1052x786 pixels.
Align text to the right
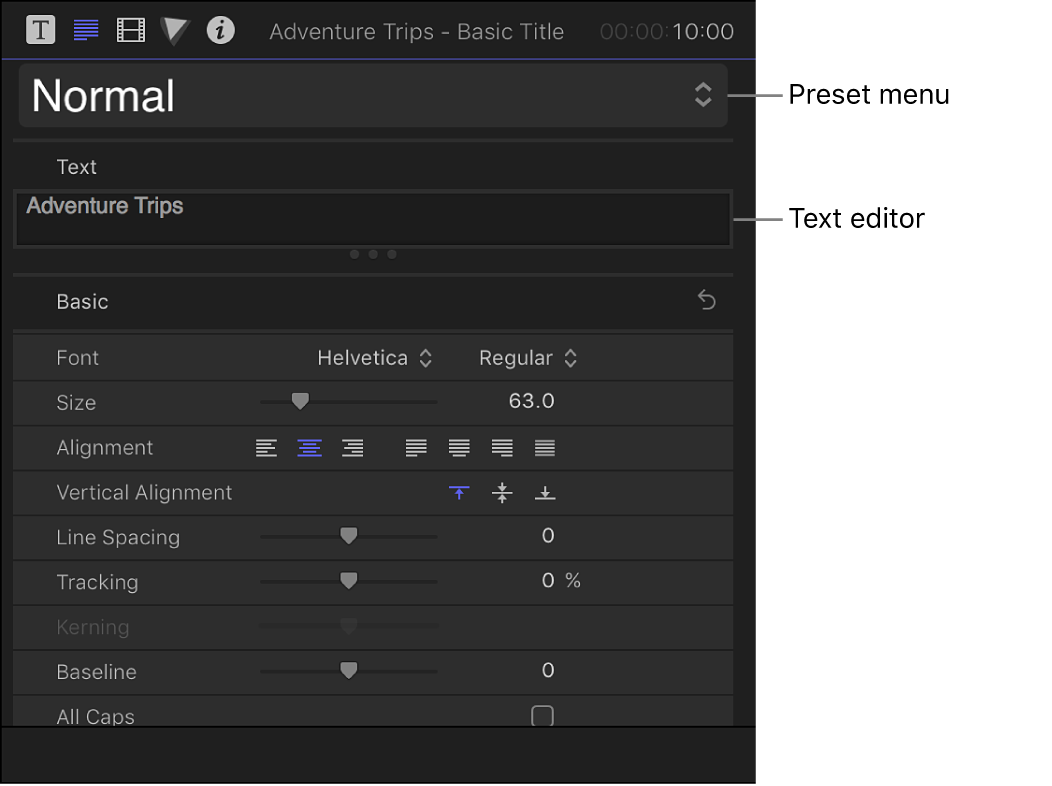(352, 448)
